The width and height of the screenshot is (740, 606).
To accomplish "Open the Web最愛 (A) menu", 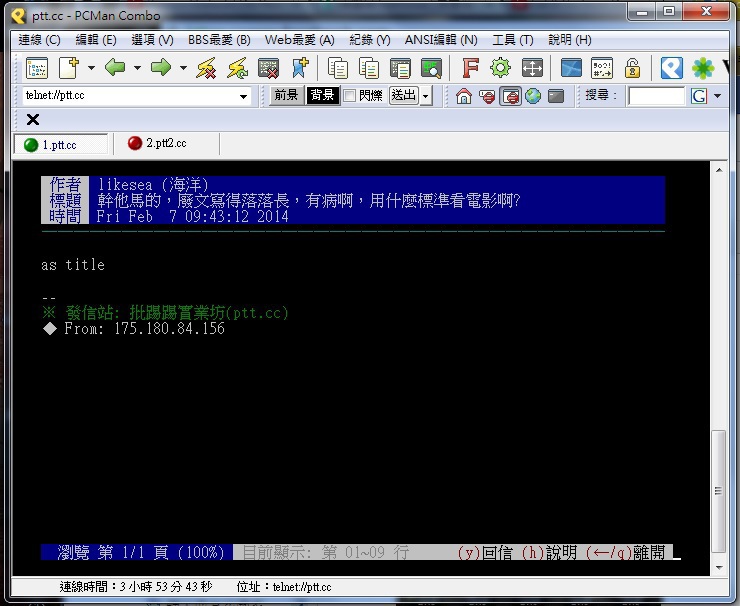I will [x=300, y=40].
